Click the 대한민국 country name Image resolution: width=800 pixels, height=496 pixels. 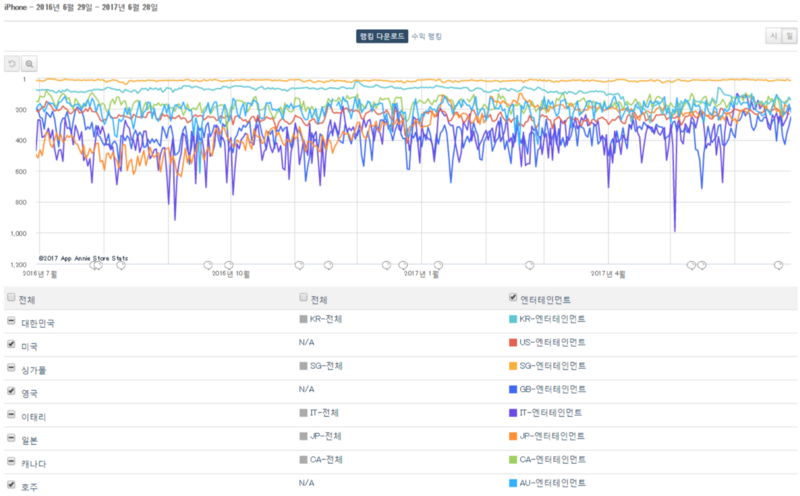point(38,324)
